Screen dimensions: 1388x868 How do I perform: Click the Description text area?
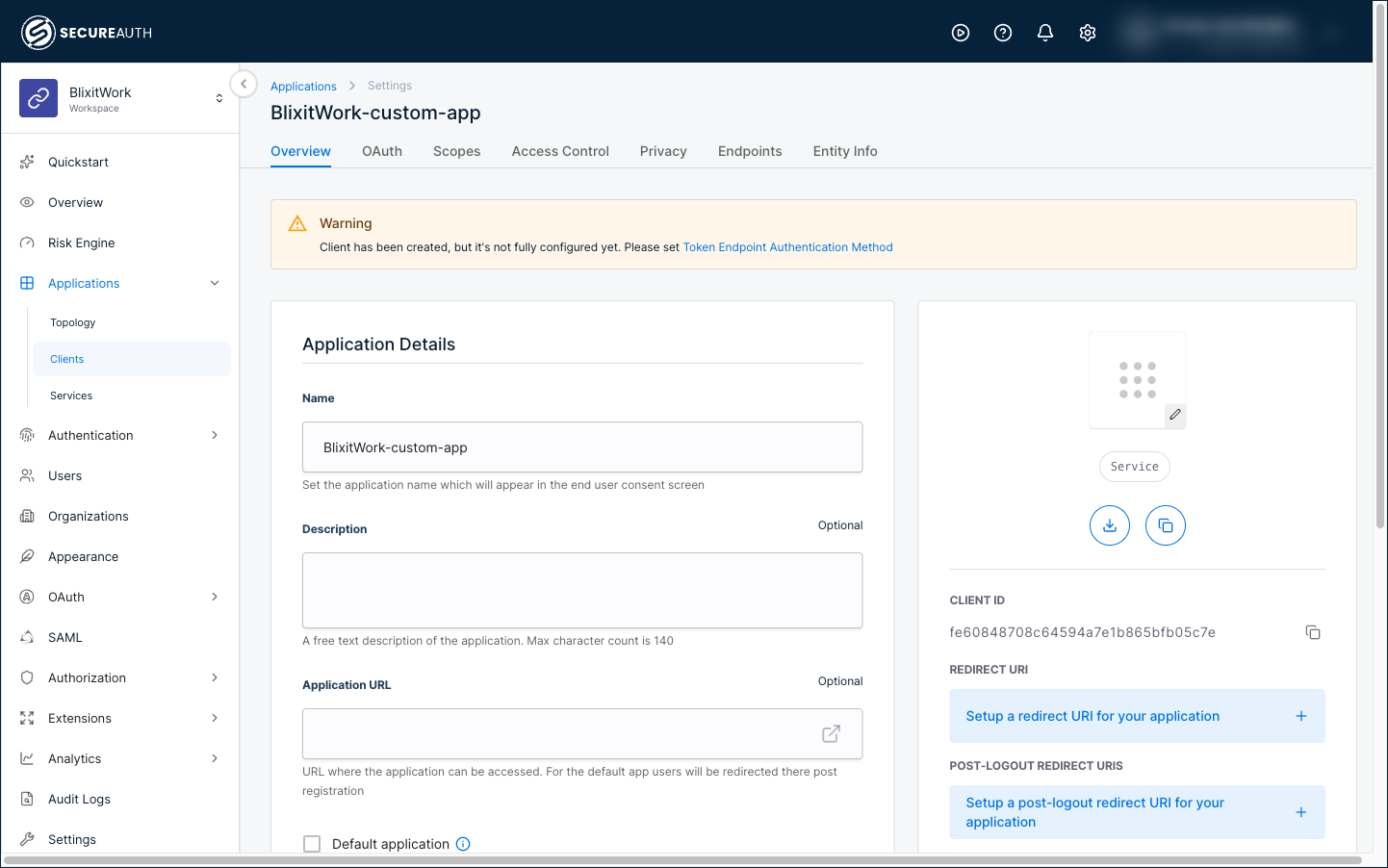(582, 590)
